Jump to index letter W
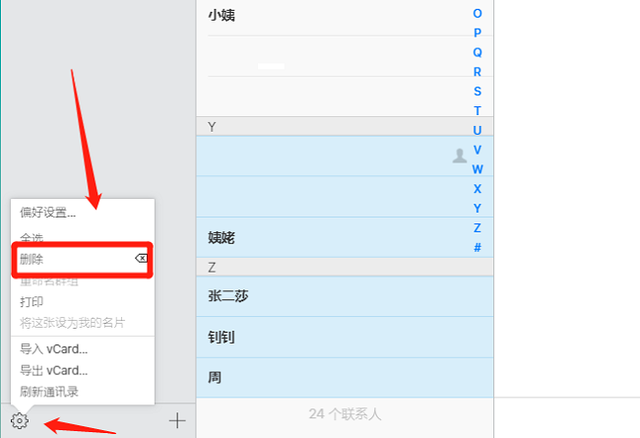 477,169
